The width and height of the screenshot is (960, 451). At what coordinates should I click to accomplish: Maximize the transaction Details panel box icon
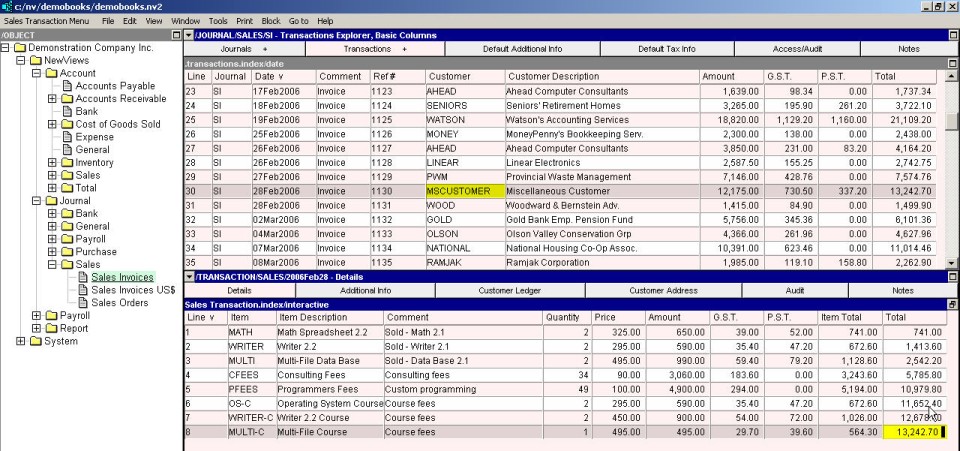951,276
